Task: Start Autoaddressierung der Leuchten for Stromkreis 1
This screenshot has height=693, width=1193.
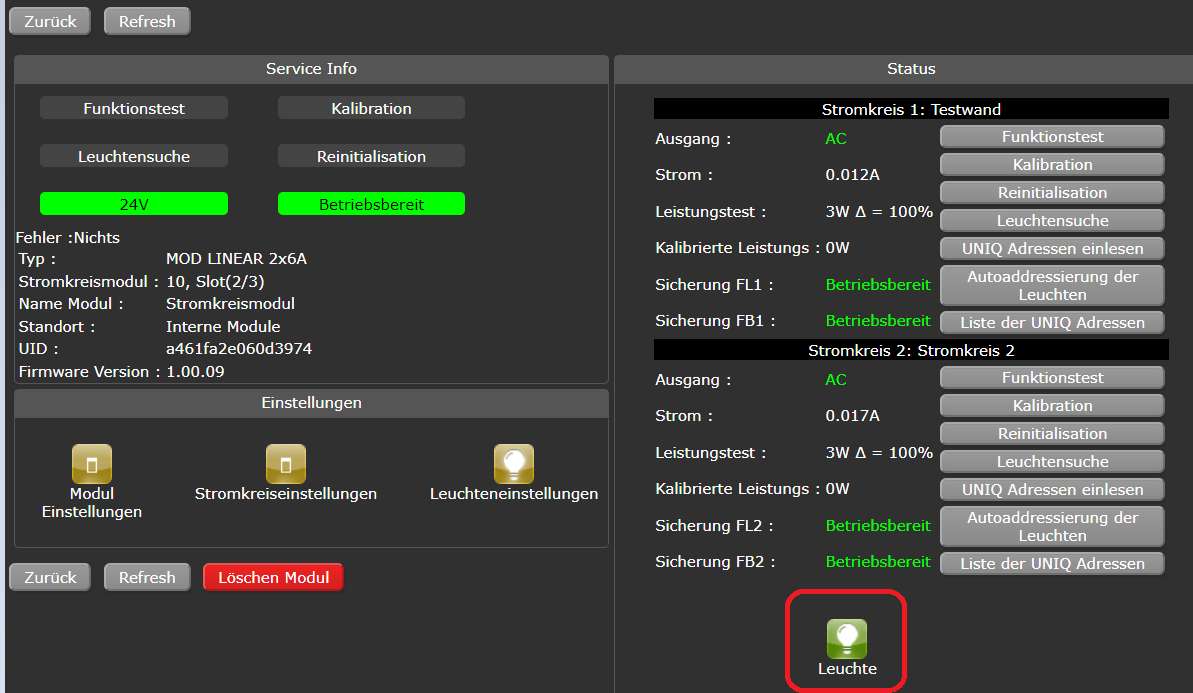Action: [1052, 286]
